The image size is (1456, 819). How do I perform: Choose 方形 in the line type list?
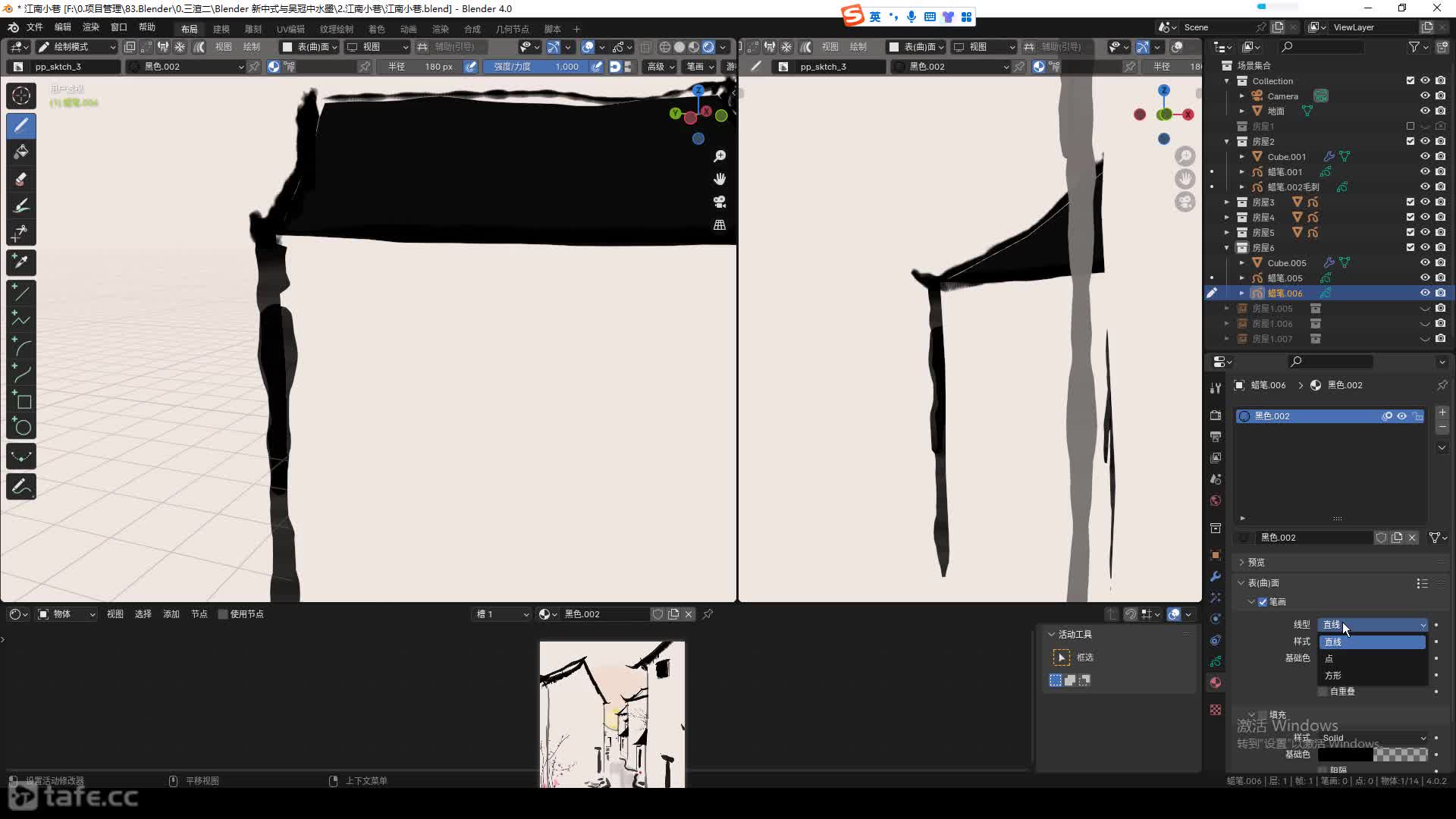point(1373,675)
